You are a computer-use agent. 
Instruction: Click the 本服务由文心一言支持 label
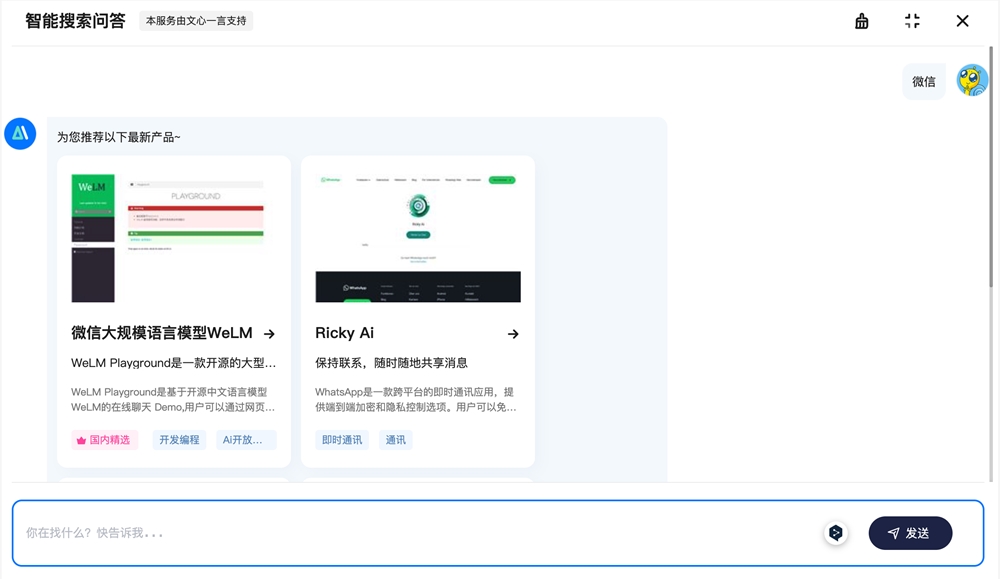point(196,19)
